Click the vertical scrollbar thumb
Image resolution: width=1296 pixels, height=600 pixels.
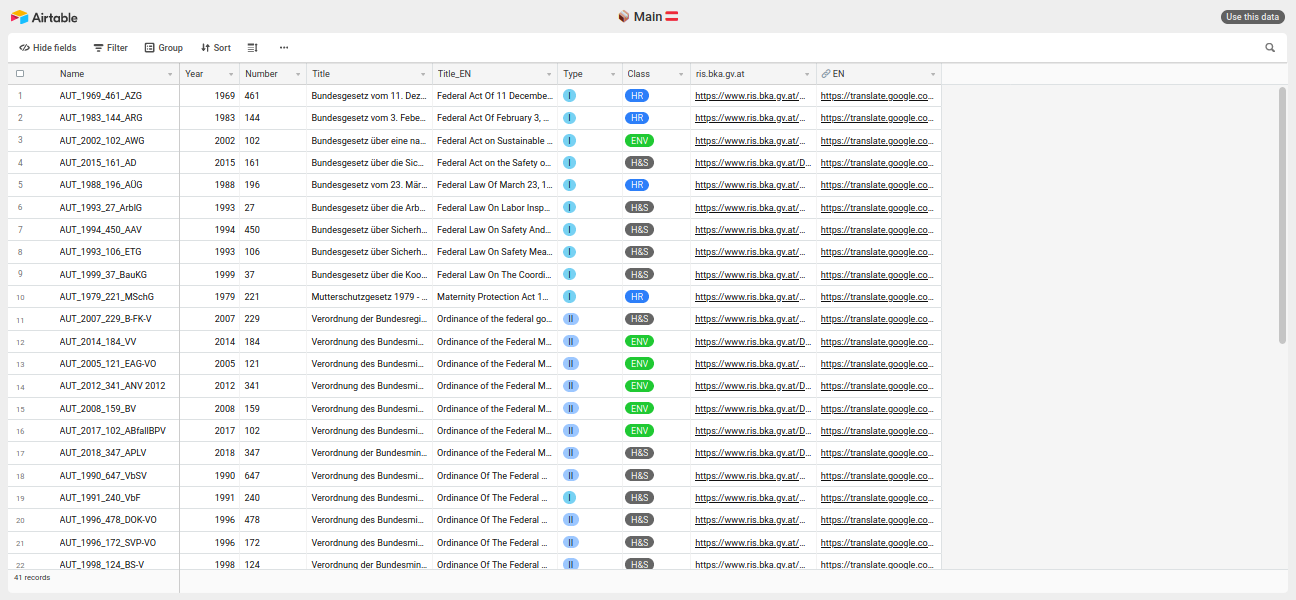[1282, 215]
